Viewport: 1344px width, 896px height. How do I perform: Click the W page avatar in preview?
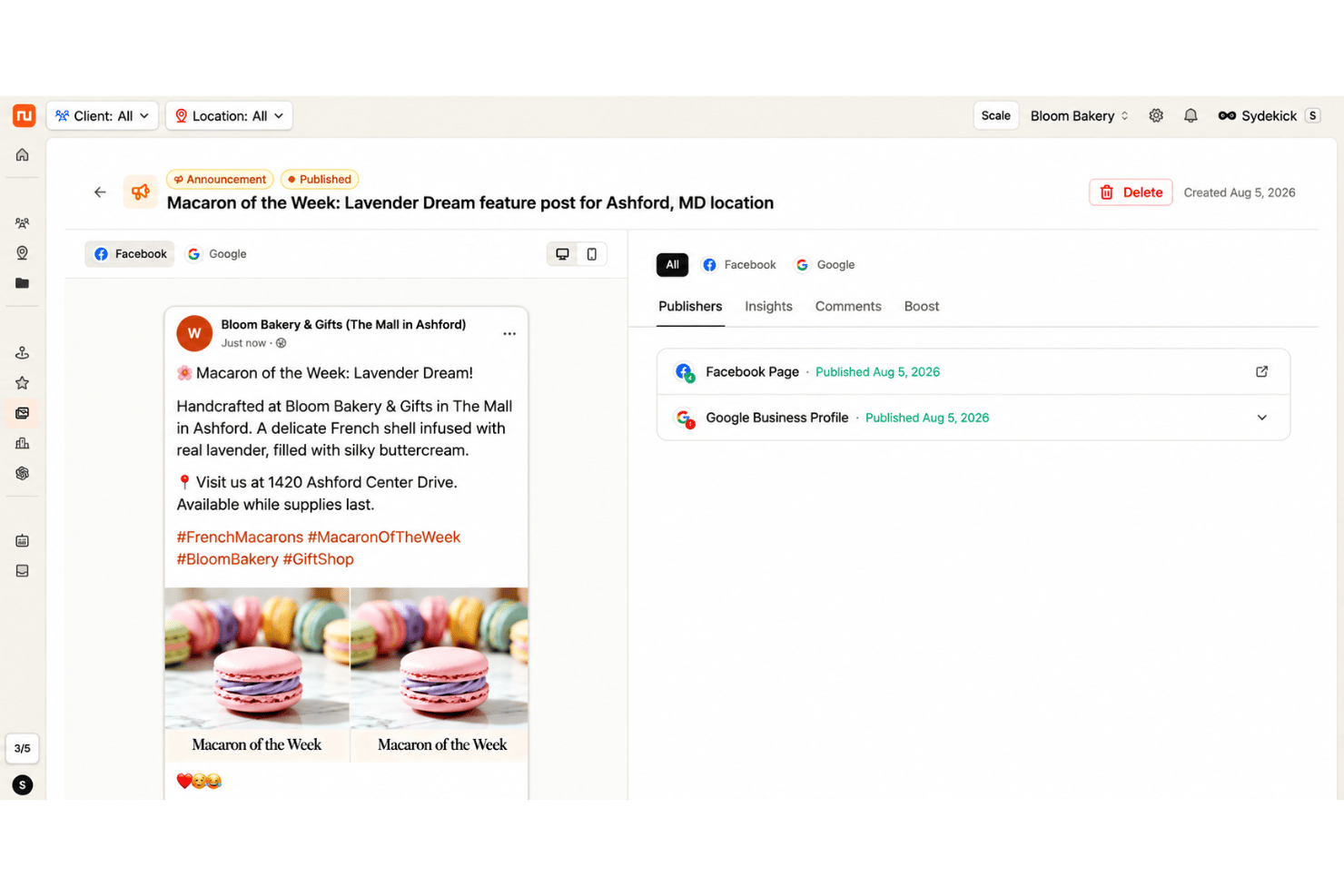point(194,333)
